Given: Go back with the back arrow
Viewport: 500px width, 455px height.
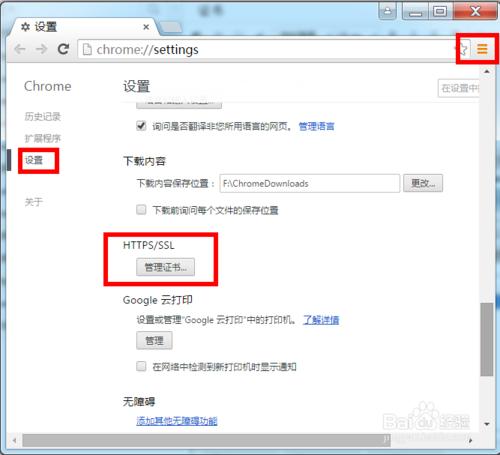Looking at the screenshot, I should tap(20, 49).
